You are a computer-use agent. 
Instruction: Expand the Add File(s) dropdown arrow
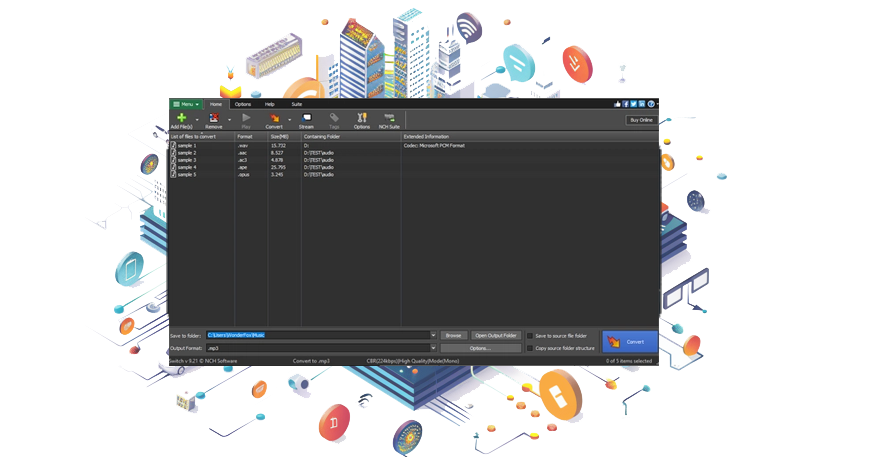click(197, 119)
